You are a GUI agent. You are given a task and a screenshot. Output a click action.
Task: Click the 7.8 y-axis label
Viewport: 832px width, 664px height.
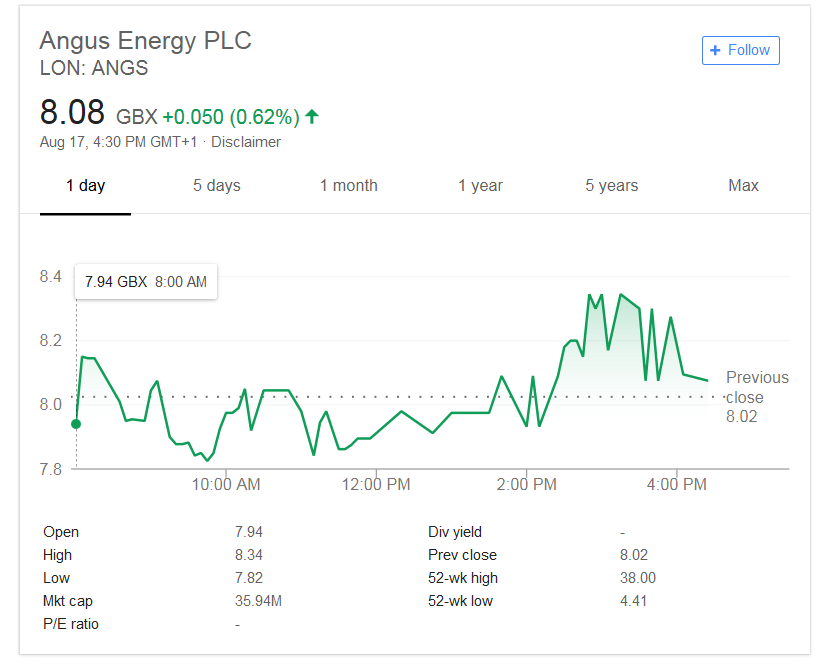pos(50,469)
